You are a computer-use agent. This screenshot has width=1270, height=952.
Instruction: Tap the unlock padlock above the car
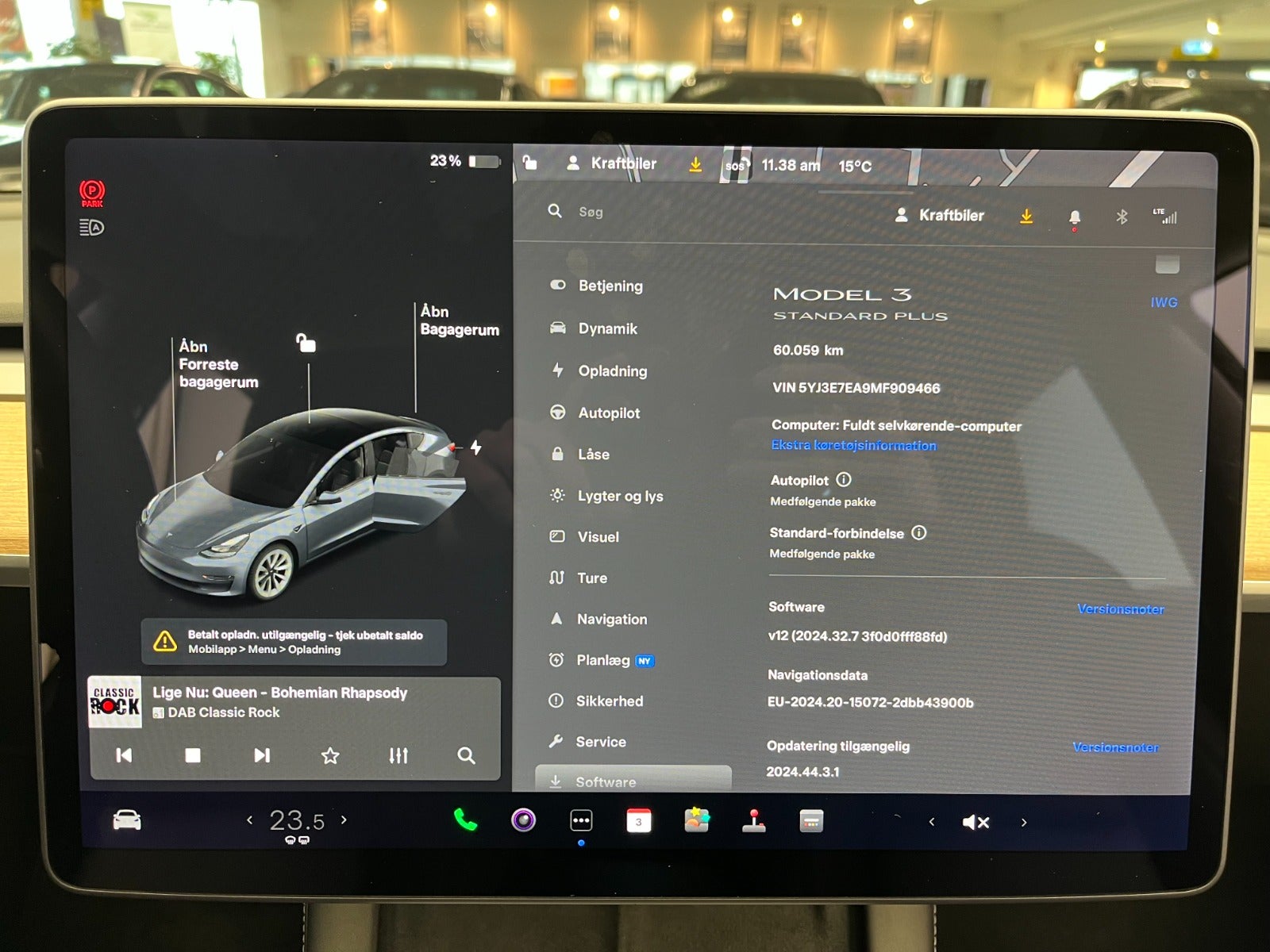(x=306, y=343)
